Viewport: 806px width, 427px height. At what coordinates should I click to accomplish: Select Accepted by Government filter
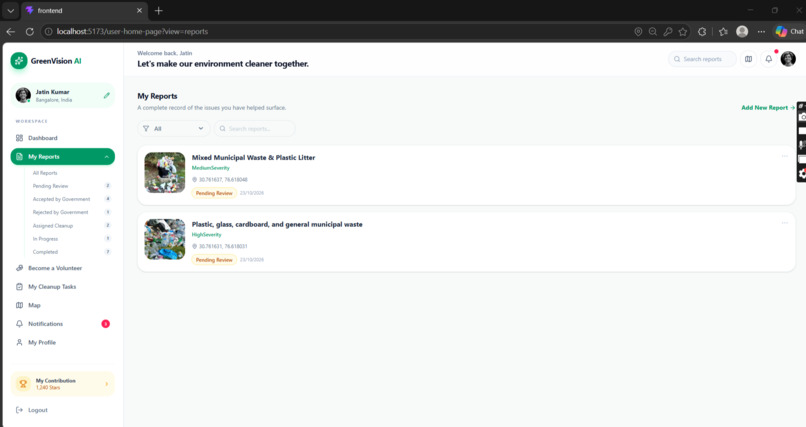coord(61,199)
